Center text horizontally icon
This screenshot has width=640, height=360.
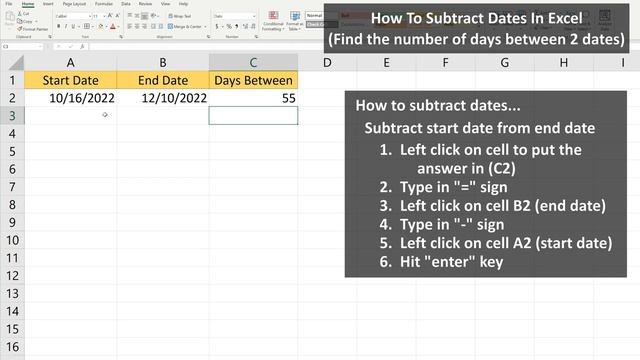137,27
